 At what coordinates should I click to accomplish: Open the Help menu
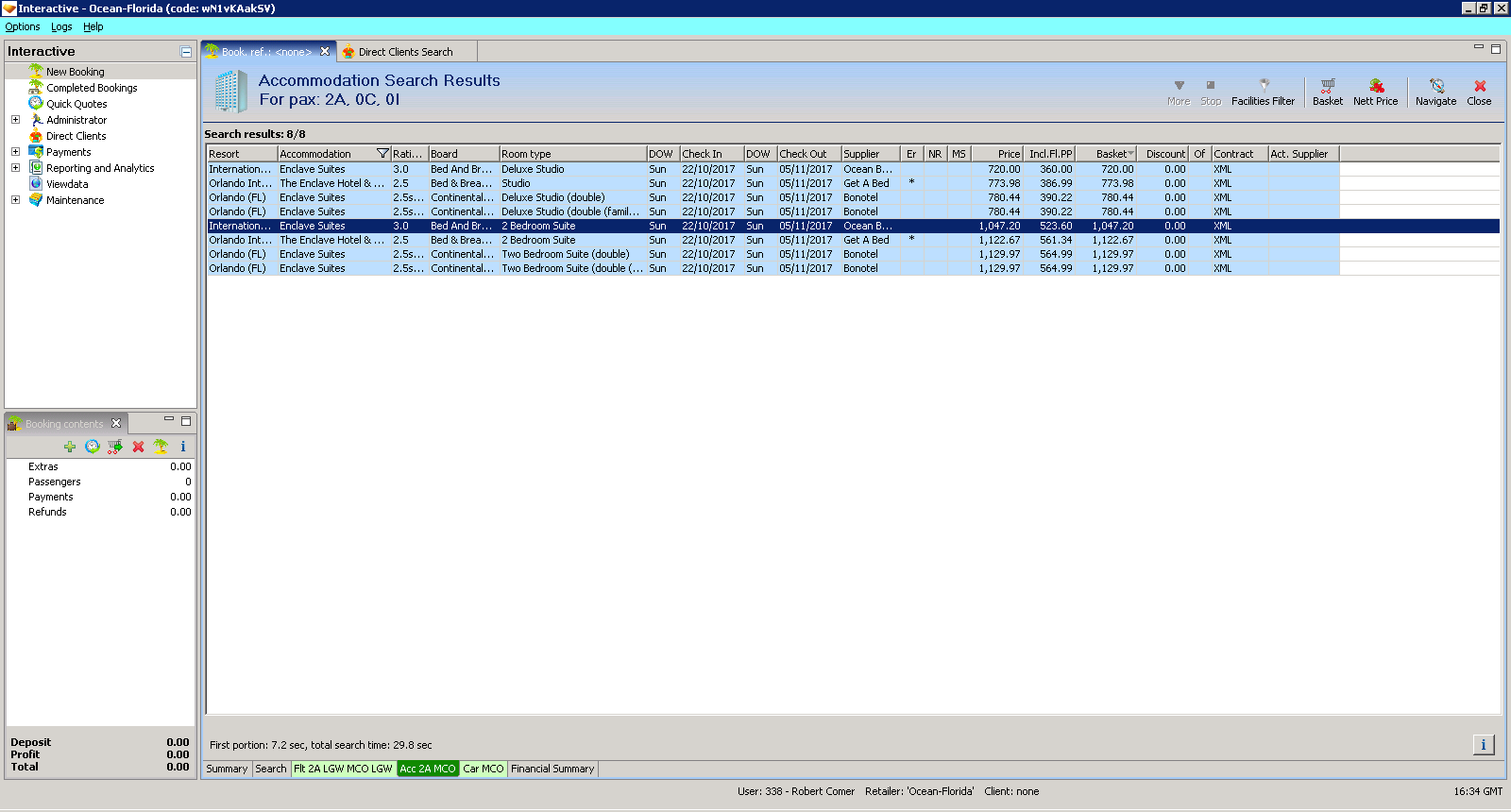click(x=93, y=26)
